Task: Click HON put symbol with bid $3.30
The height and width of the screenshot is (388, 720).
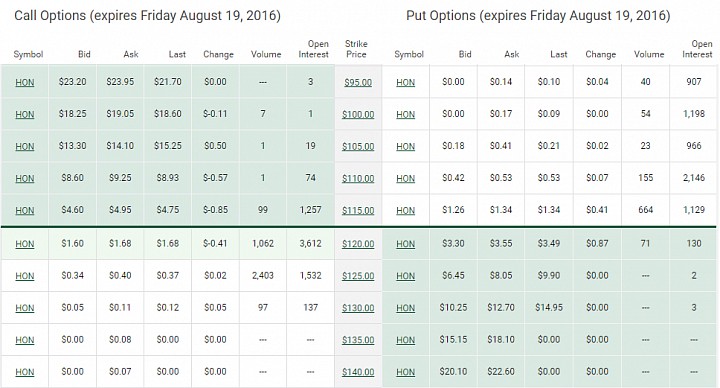Action: [x=405, y=244]
